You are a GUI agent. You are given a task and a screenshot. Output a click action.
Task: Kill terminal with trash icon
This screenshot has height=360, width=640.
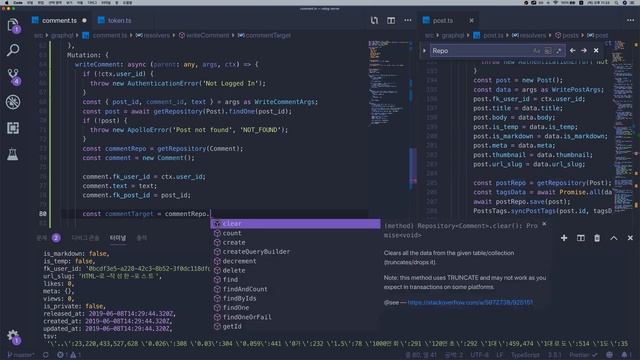click(597, 238)
